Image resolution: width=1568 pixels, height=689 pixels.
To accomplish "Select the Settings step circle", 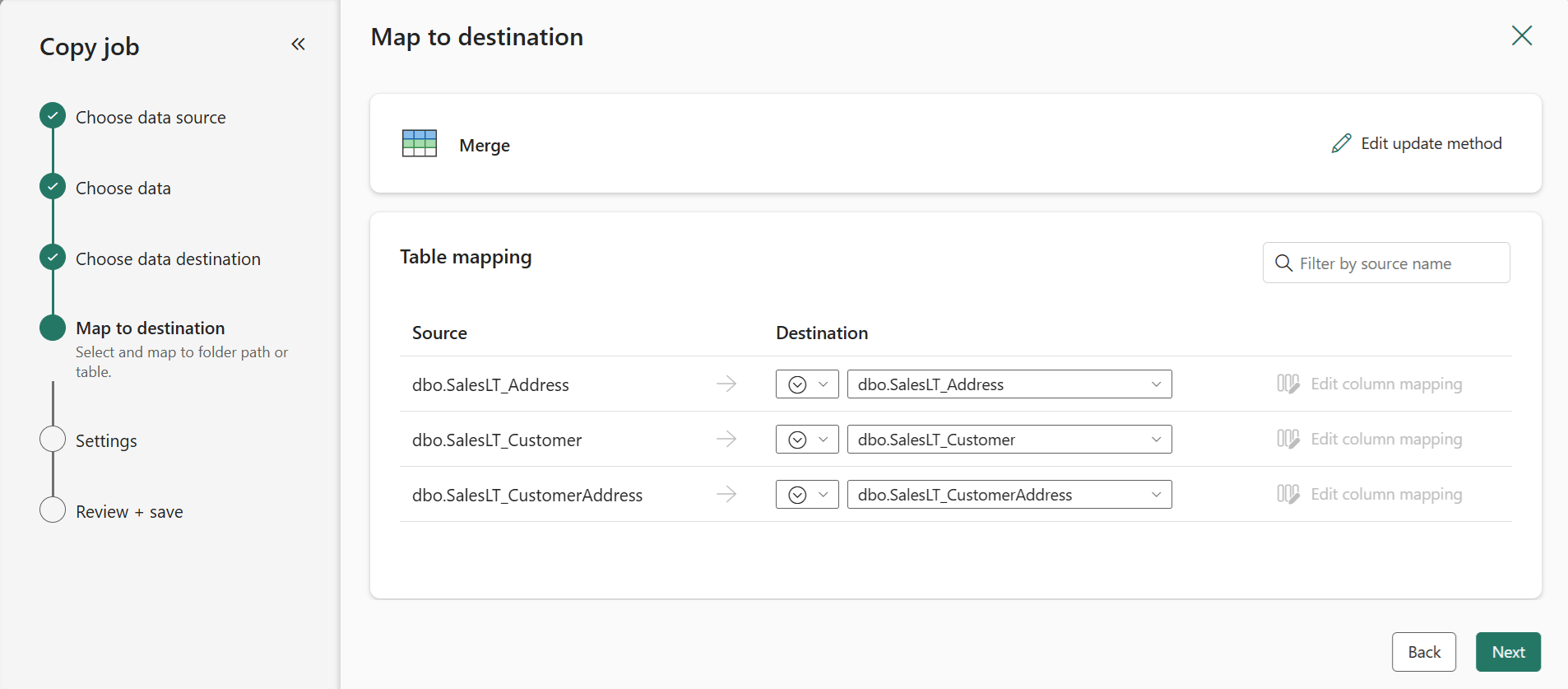I will (x=53, y=440).
